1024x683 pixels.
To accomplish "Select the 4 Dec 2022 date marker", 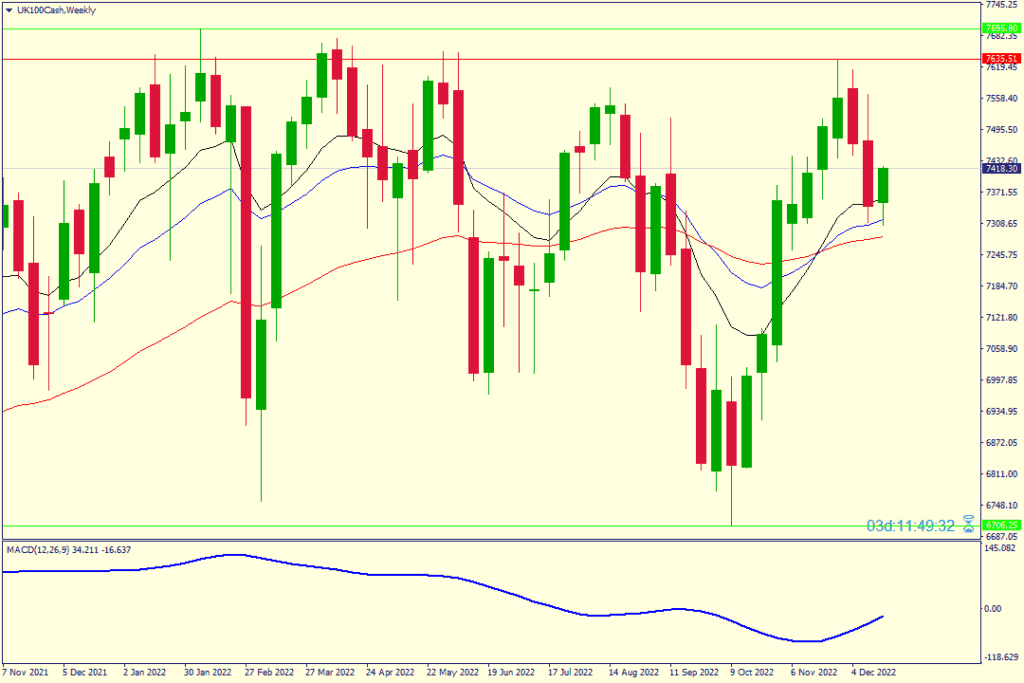I will (x=874, y=673).
